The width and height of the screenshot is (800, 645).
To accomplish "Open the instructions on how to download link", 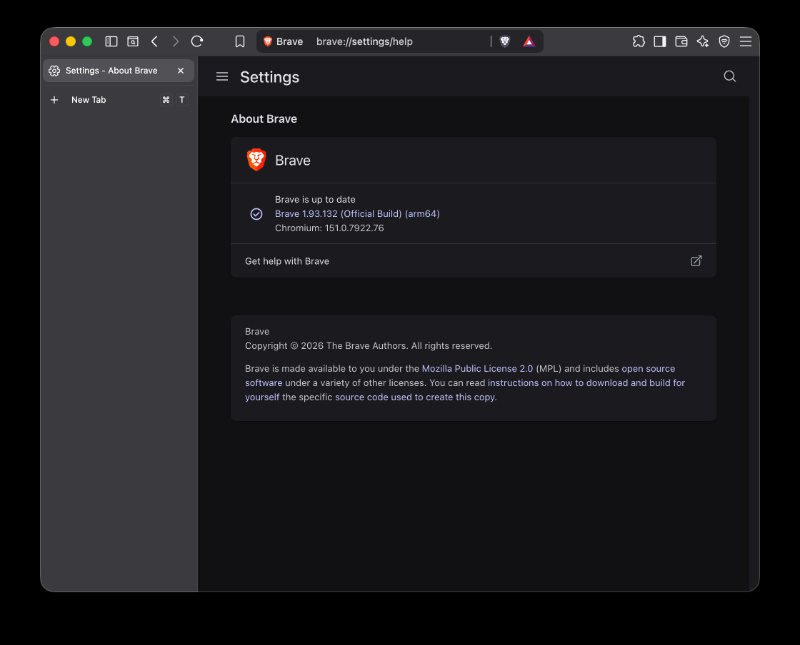I will (x=586, y=383).
